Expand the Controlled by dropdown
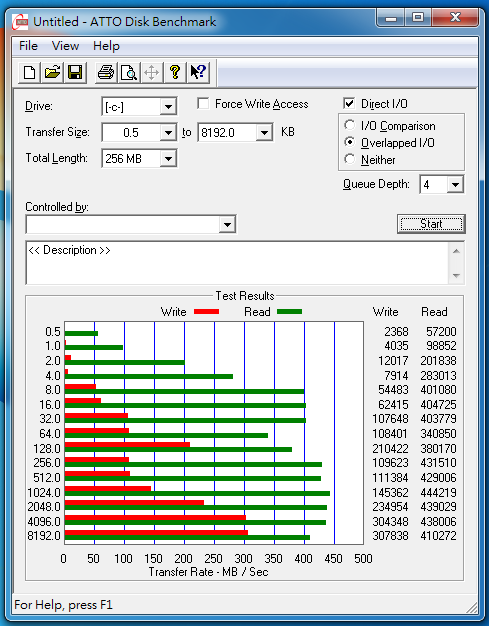The height and width of the screenshot is (626, 489). point(227,224)
